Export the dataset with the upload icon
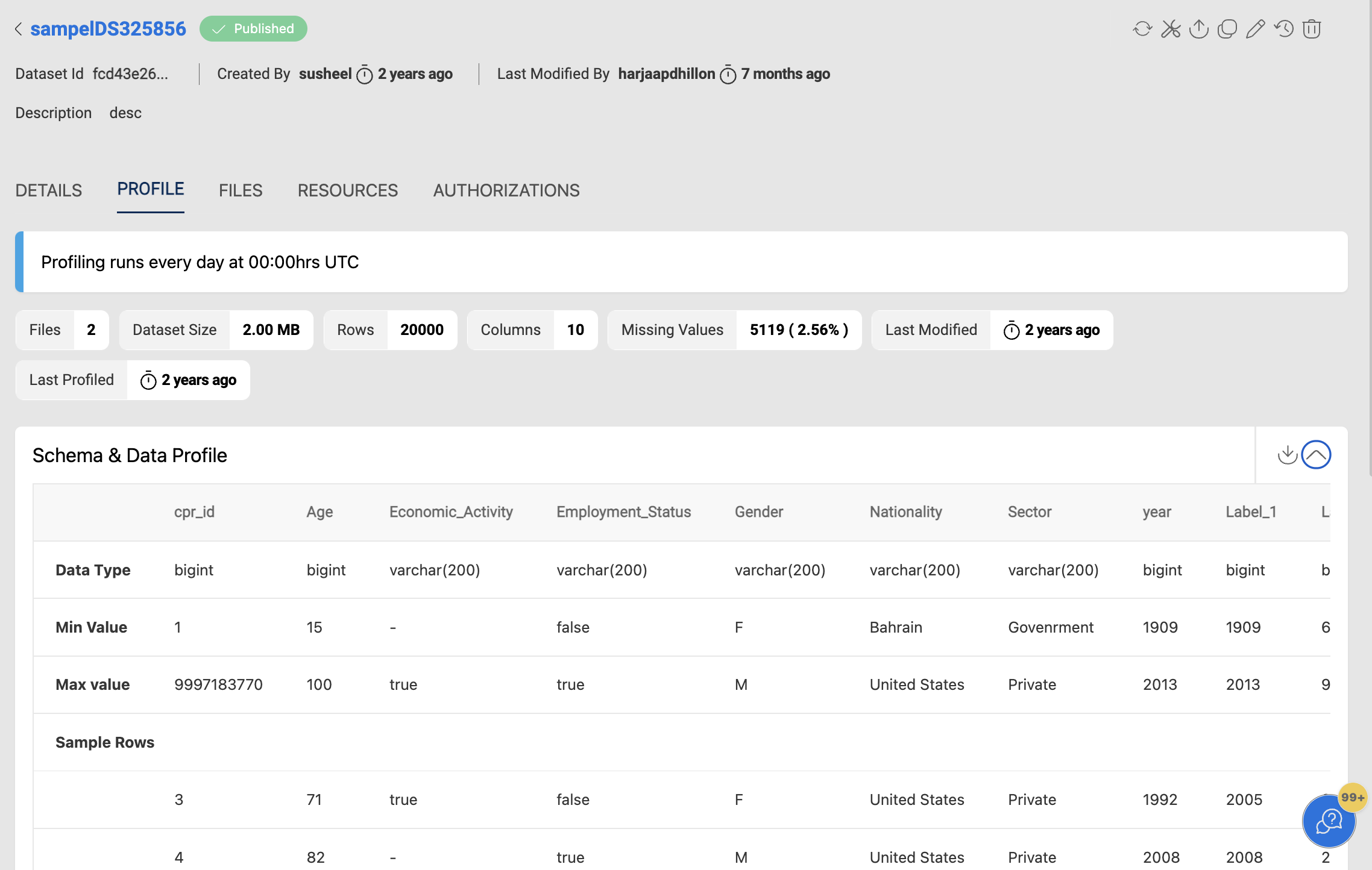Viewport: 1372px width, 870px height. coord(1199,28)
